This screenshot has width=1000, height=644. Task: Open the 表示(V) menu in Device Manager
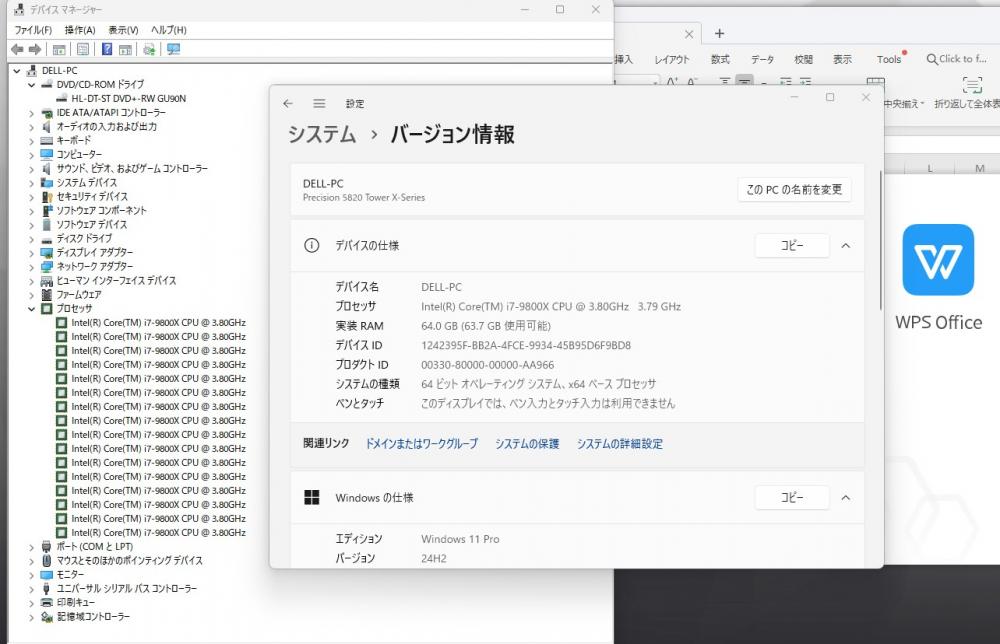point(123,30)
